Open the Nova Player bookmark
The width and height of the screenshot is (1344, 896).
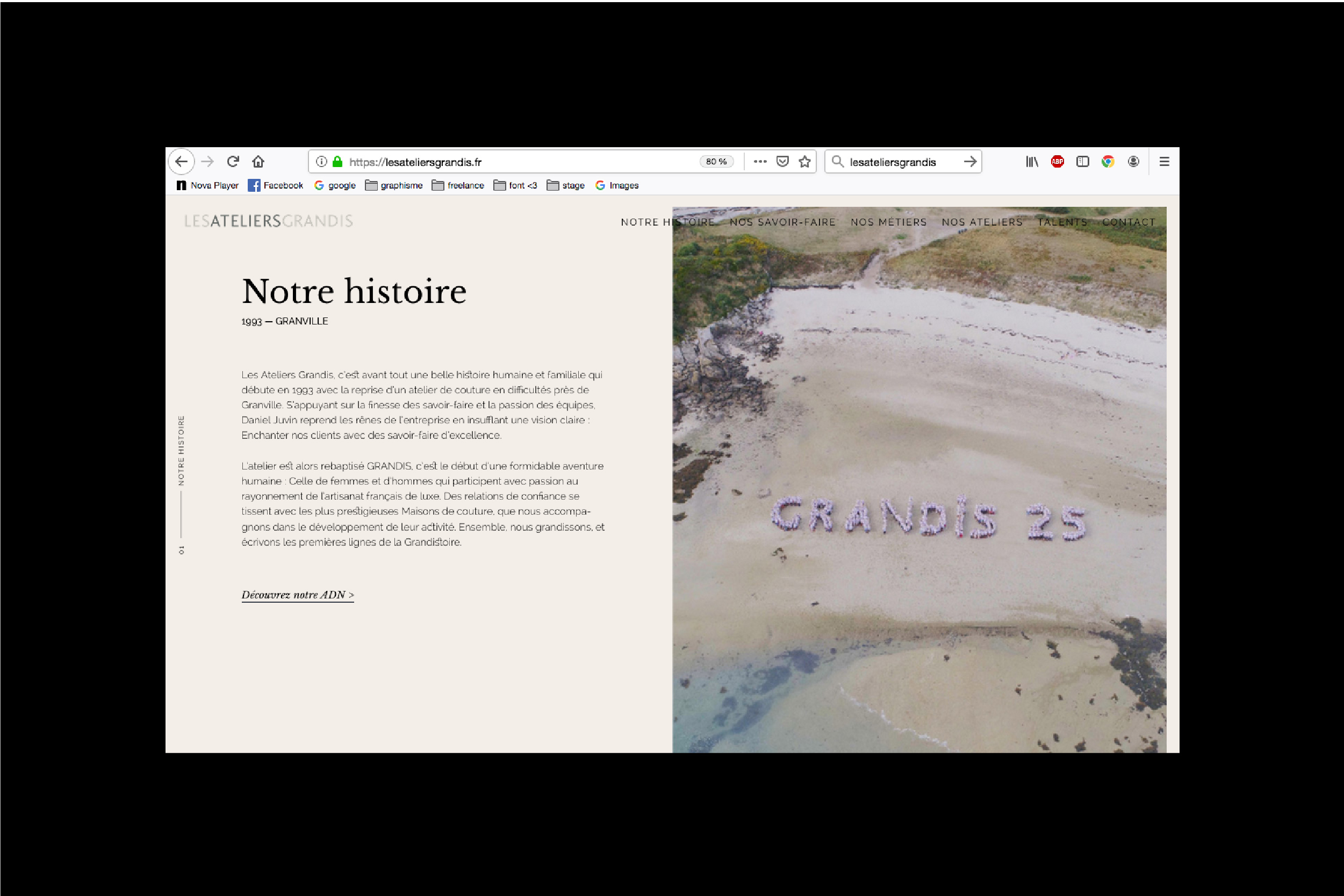coord(207,185)
